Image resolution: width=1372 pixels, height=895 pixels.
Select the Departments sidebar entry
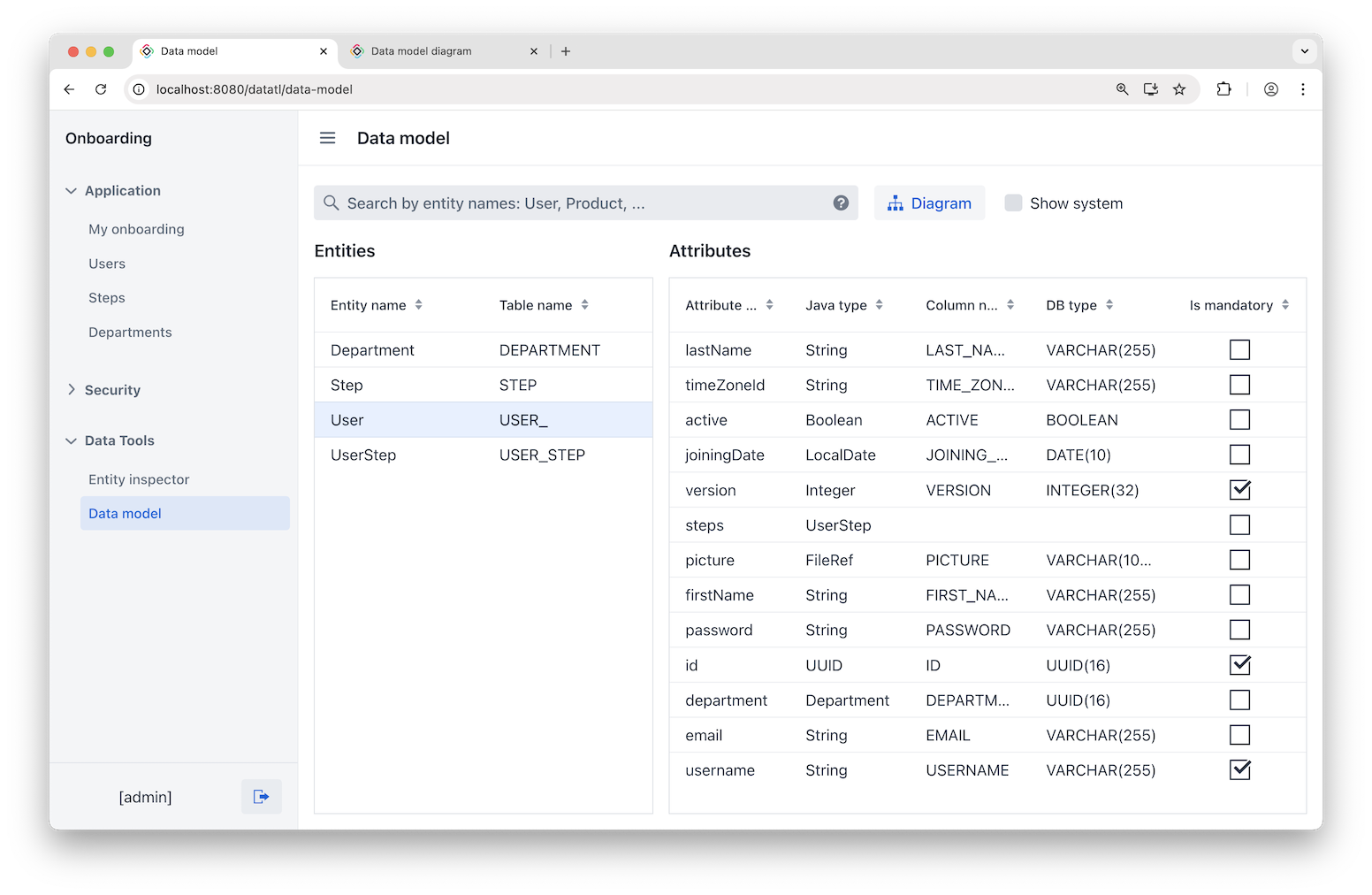pos(130,332)
